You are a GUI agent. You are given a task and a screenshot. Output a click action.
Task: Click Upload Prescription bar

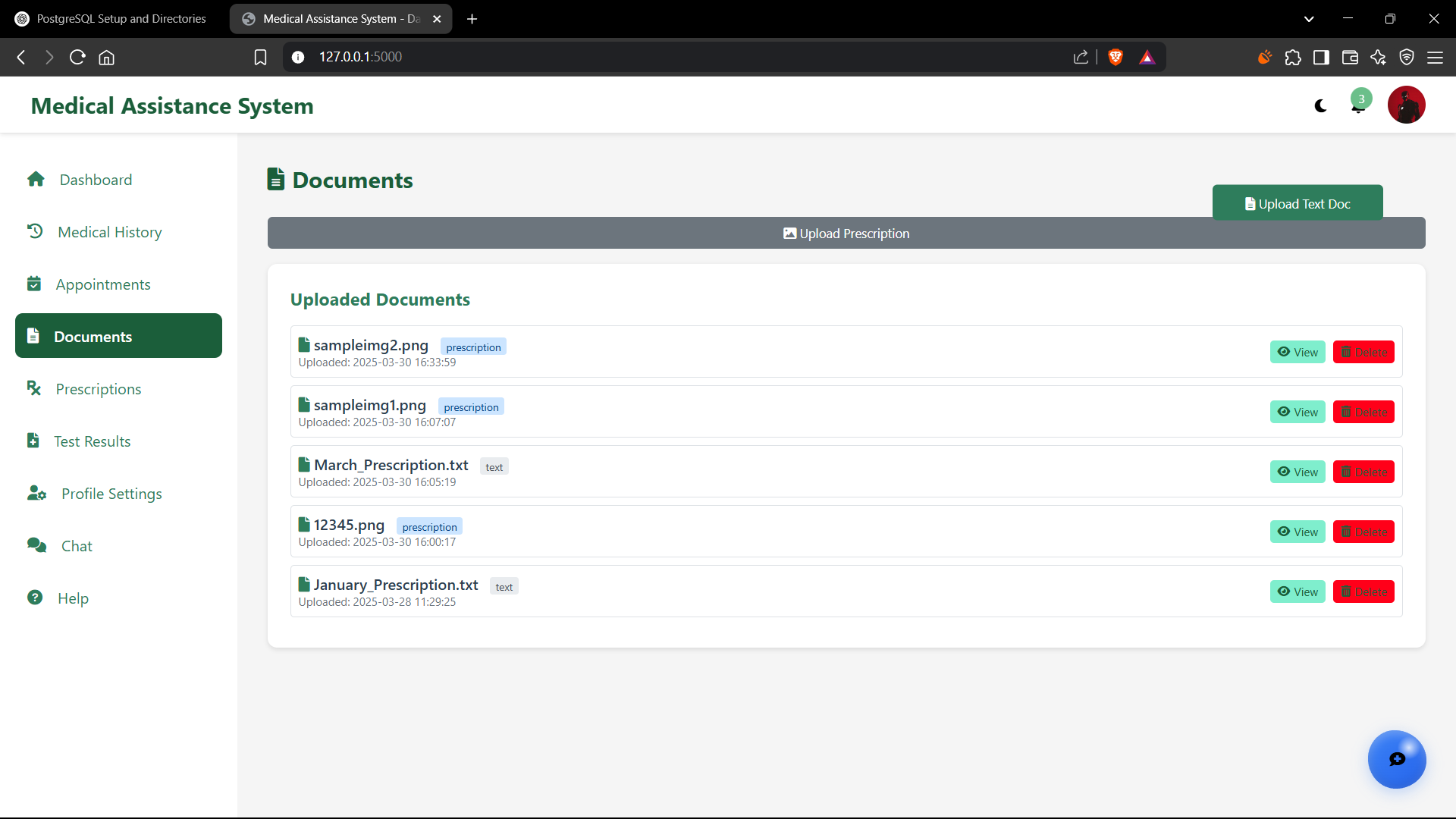[x=846, y=234]
